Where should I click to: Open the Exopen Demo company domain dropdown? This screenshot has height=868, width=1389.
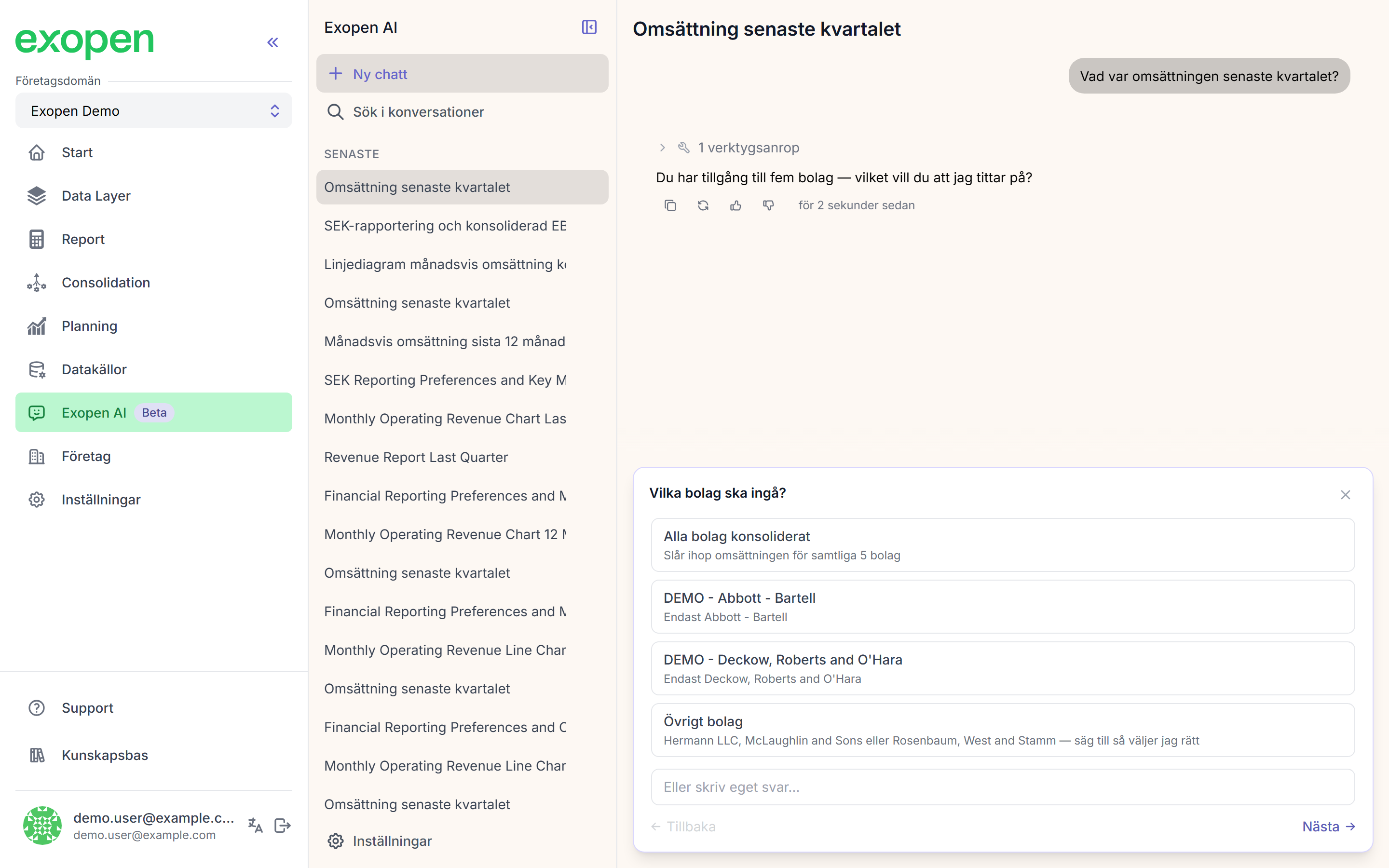(x=154, y=111)
